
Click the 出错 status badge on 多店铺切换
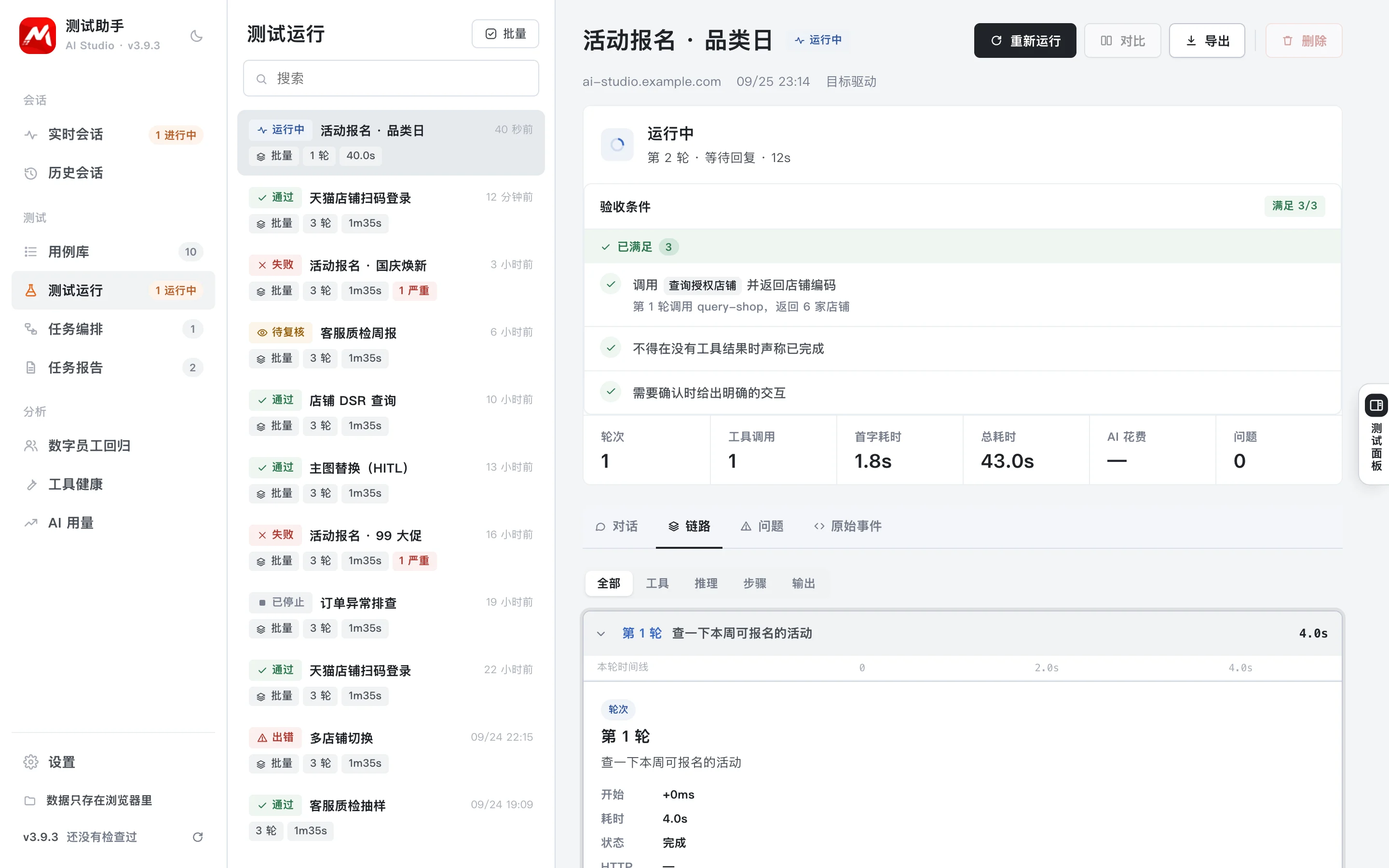[275, 738]
